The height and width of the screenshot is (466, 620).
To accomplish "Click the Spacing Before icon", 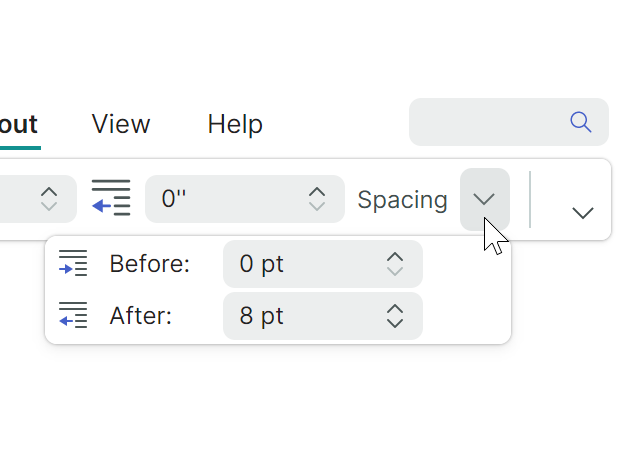I will (x=73, y=264).
